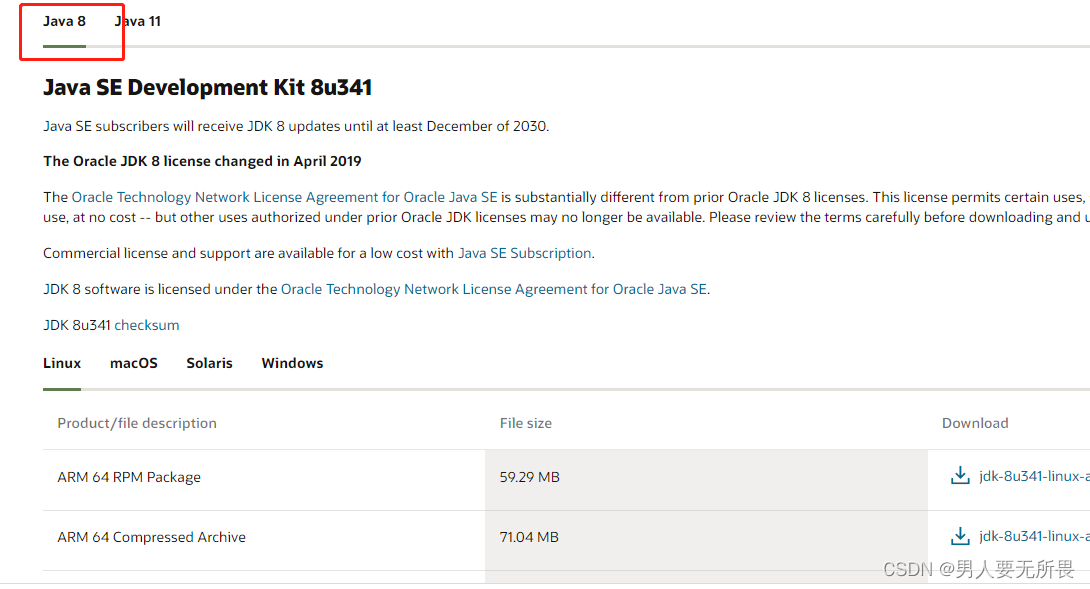Click the download icon for ARM 64 RPM Package
This screenshot has width=1090, height=589.
tap(960, 476)
